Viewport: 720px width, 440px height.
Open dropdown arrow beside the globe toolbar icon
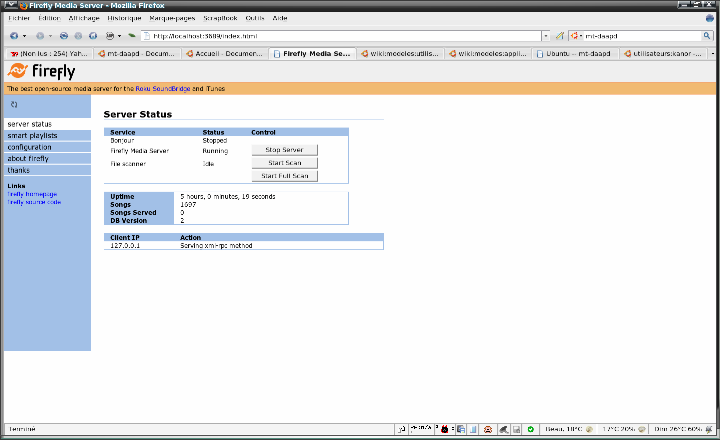tap(119, 36)
